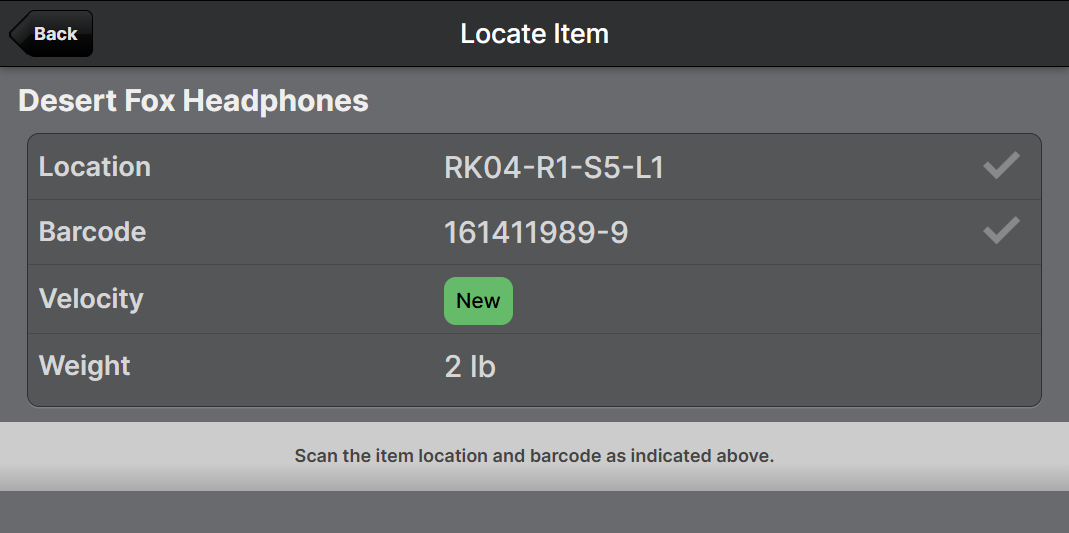
Task: Click the Location row checkmark icon
Action: [x=1000, y=166]
